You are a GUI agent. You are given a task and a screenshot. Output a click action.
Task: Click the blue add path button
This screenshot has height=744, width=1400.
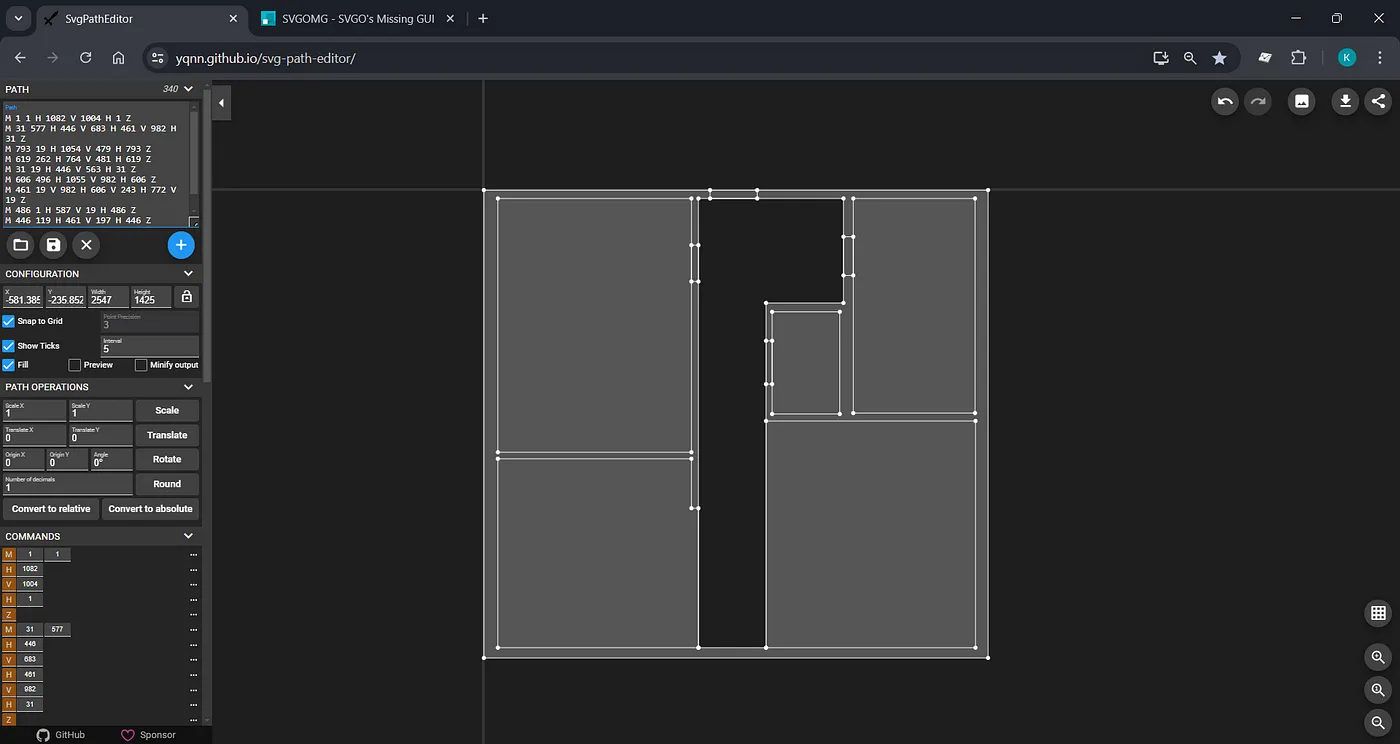[x=181, y=245]
